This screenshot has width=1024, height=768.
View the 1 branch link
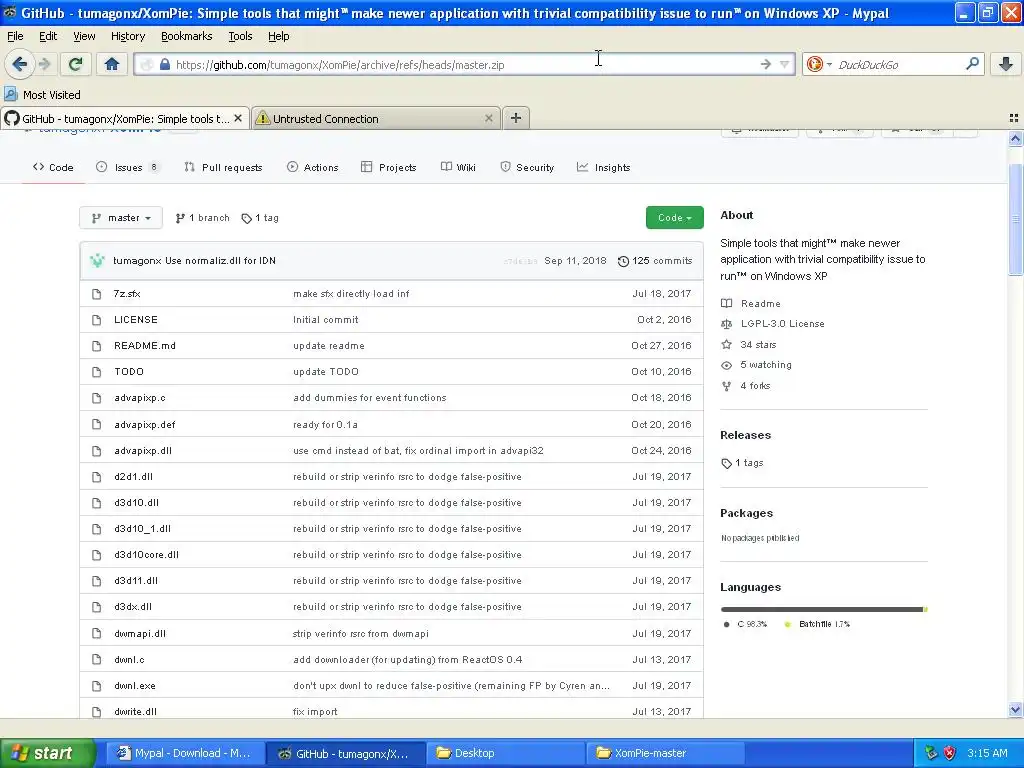coord(202,217)
